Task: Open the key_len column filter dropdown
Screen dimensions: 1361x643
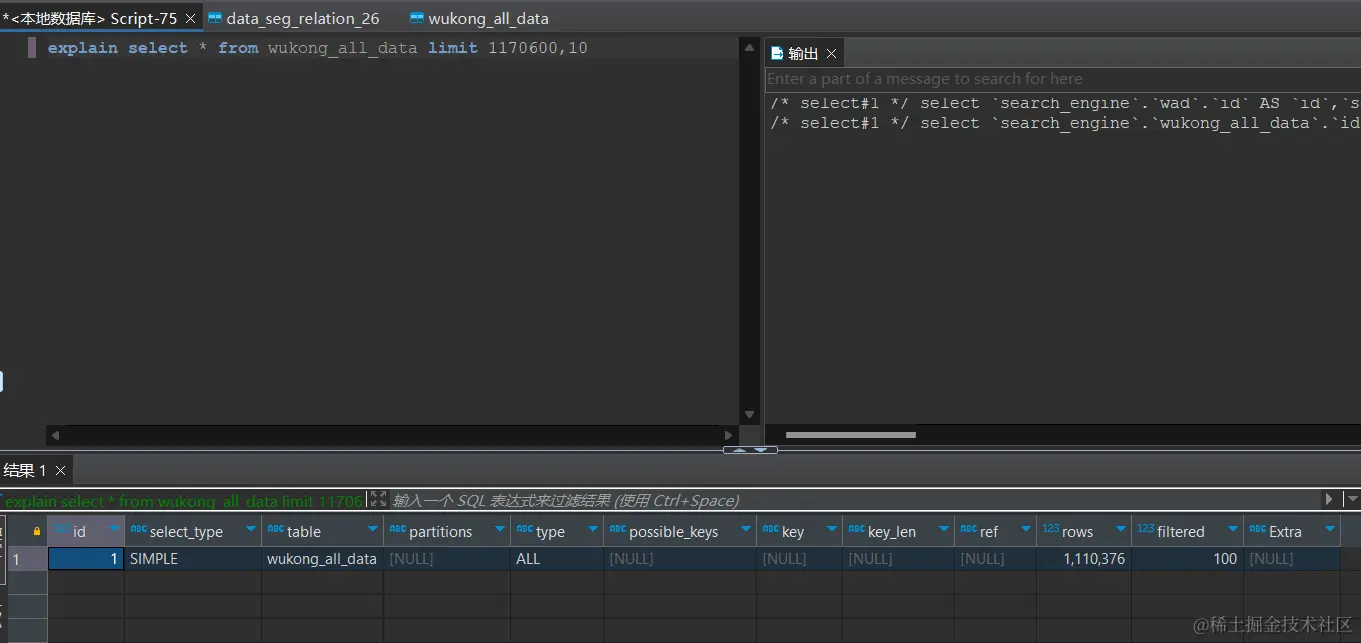Action: click(x=944, y=529)
